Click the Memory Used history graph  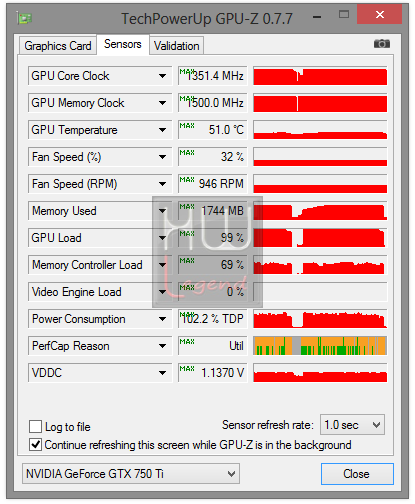coord(320,211)
